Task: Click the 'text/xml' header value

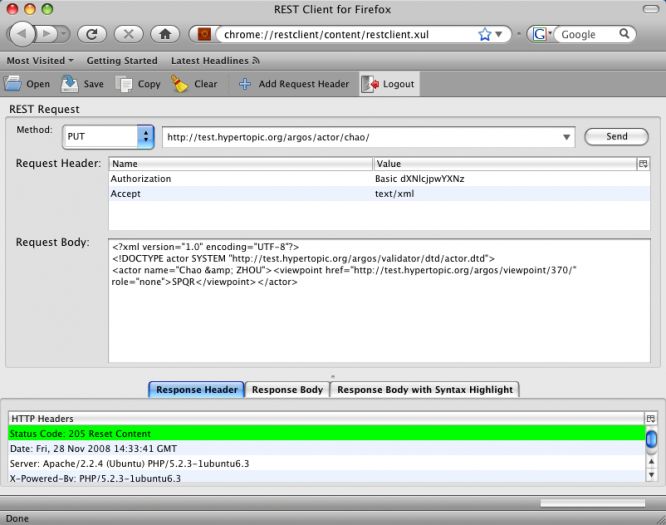Action: tap(394, 194)
